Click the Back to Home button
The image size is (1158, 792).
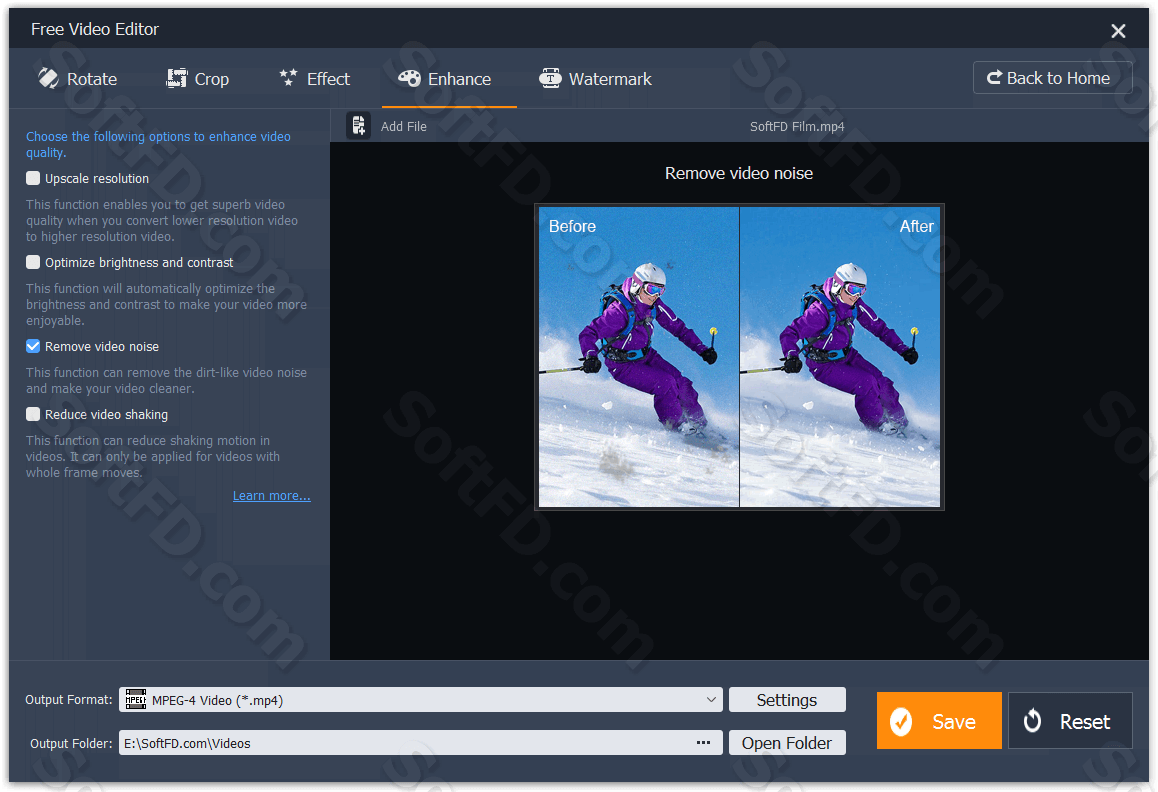click(1052, 78)
